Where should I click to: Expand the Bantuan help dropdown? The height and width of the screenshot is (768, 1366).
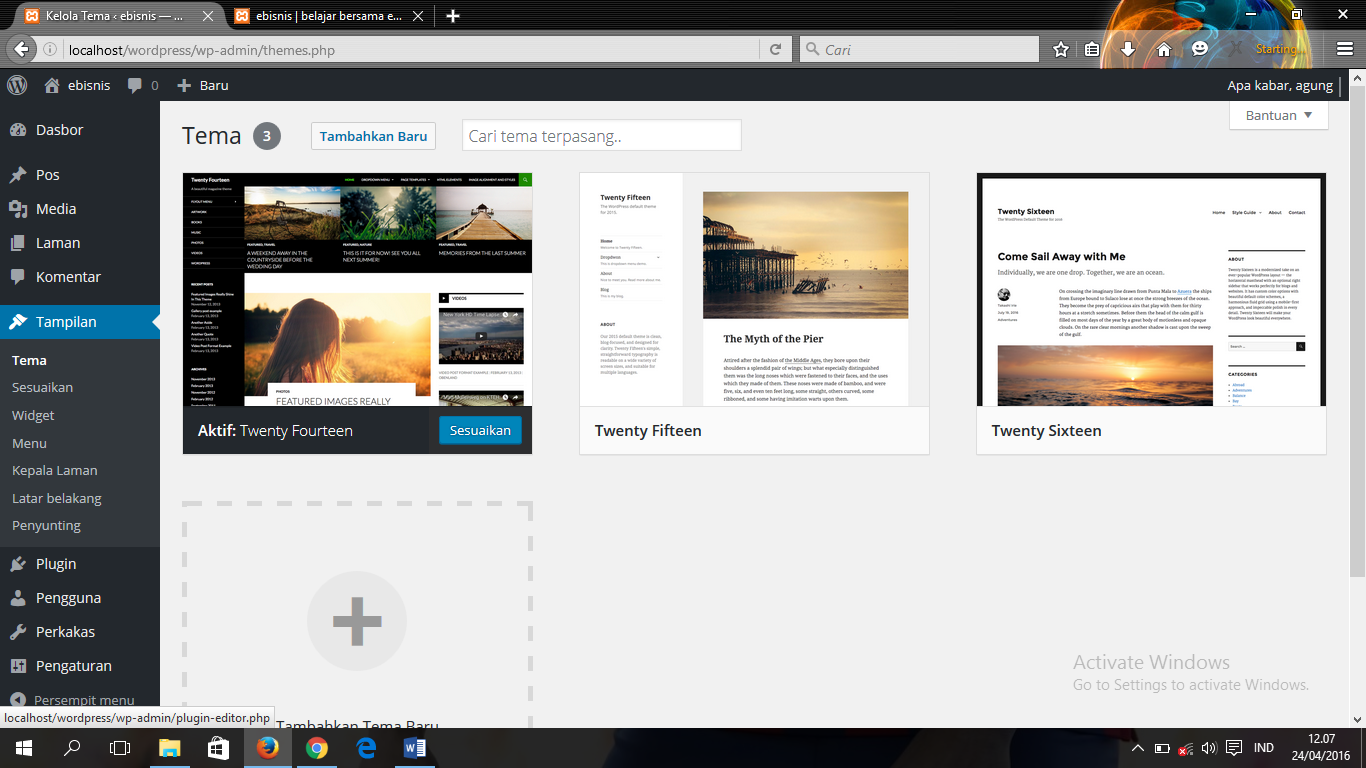click(1278, 115)
